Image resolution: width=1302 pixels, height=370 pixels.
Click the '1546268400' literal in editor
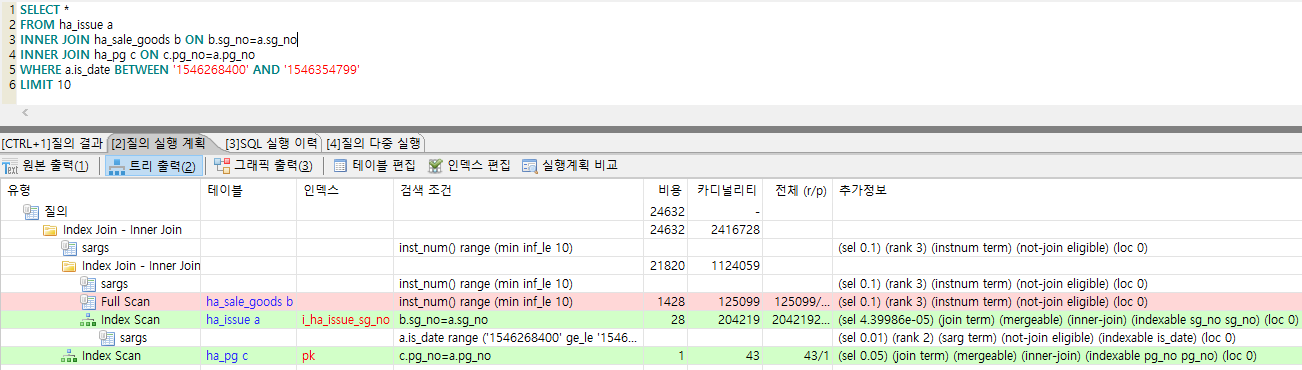[211, 70]
